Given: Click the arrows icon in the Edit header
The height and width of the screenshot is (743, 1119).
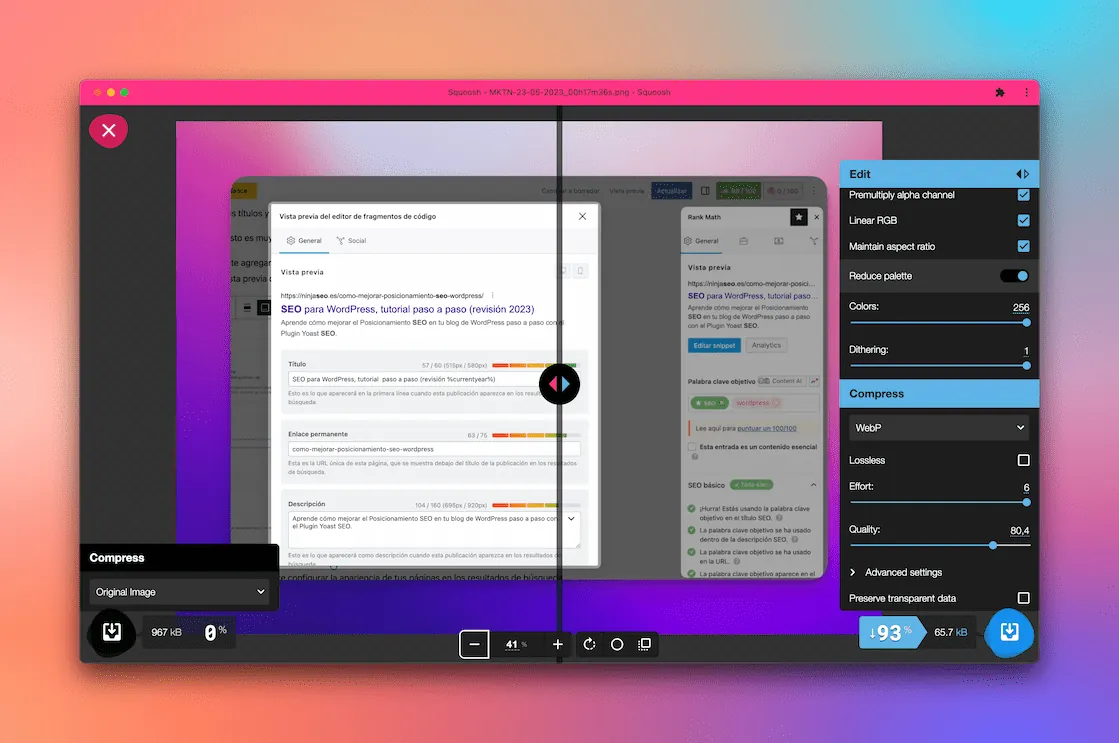Looking at the screenshot, I should point(1022,174).
